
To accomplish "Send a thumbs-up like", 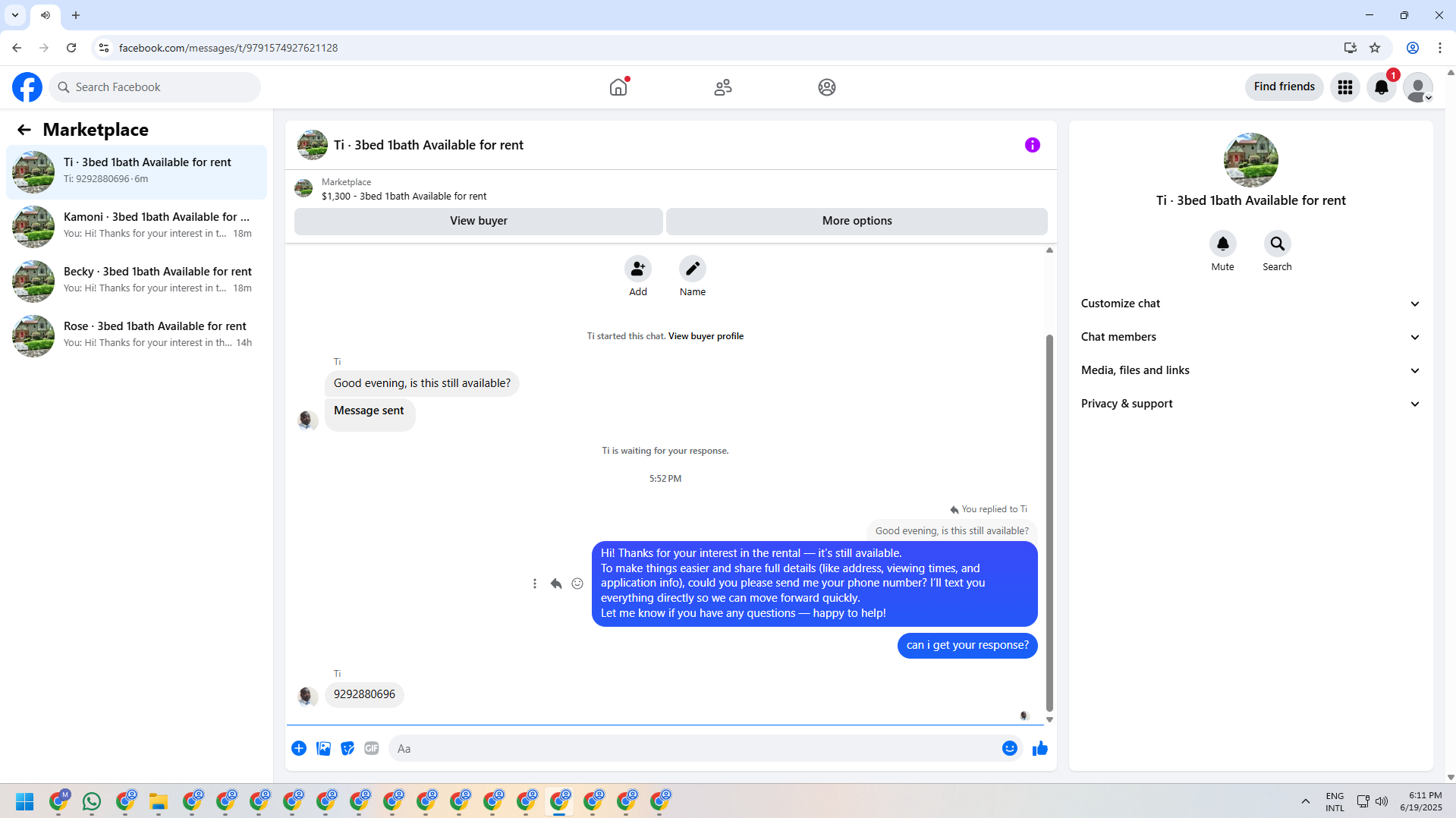I will click(x=1040, y=749).
